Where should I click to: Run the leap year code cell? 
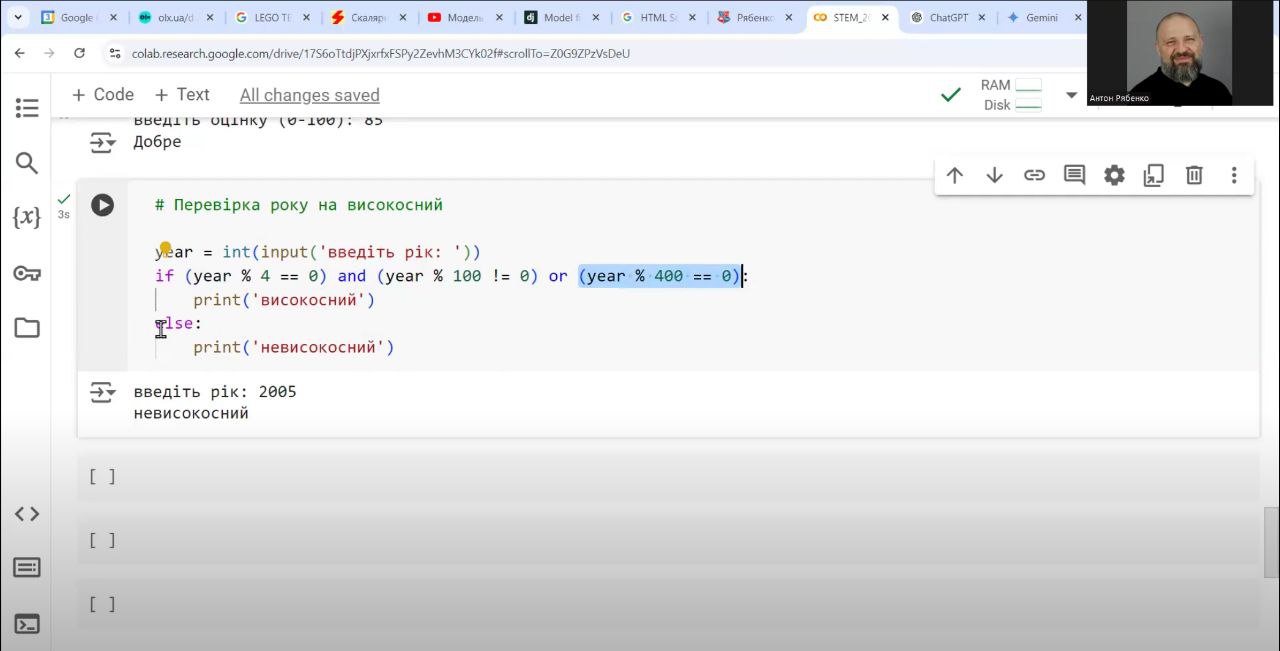click(x=102, y=205)
